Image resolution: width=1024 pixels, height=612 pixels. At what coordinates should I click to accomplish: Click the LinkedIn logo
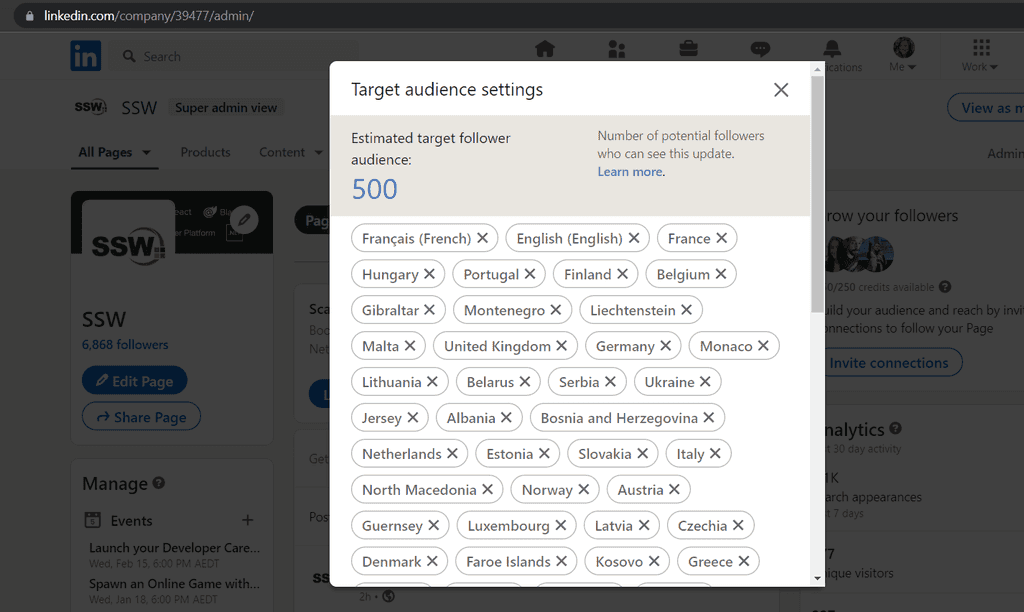(85, 55)
